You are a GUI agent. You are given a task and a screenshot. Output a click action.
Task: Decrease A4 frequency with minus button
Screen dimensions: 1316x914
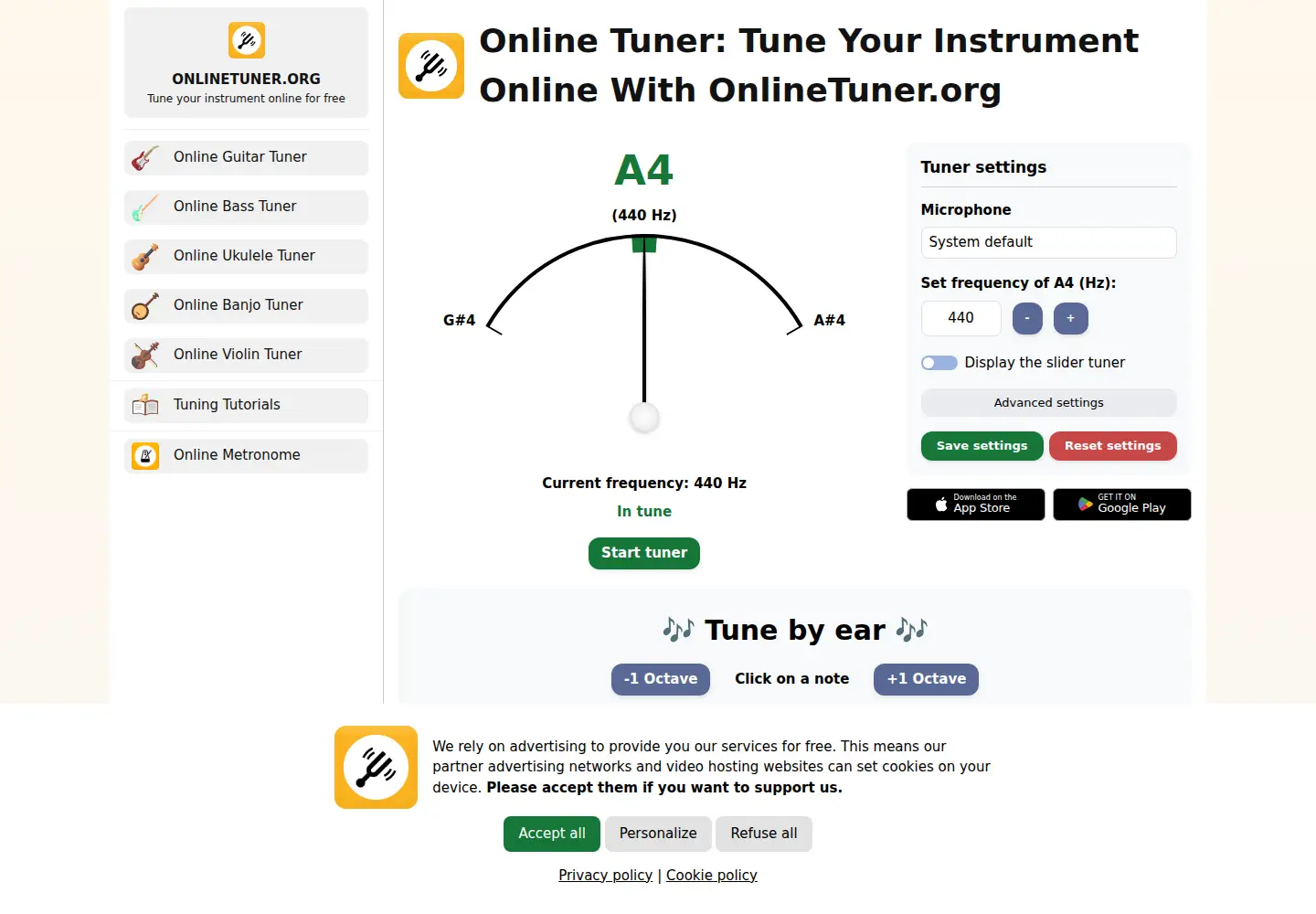tap(1027, 318)
